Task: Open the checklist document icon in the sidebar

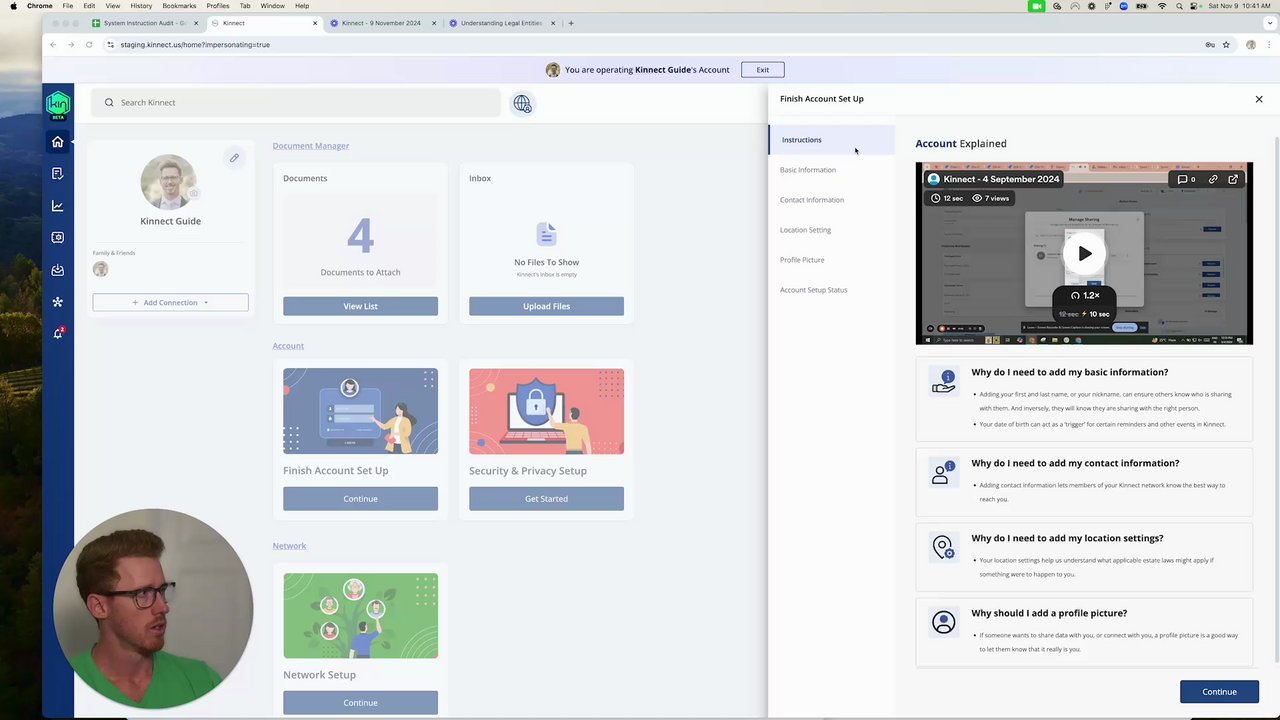Action: click(x=57, y=174)
